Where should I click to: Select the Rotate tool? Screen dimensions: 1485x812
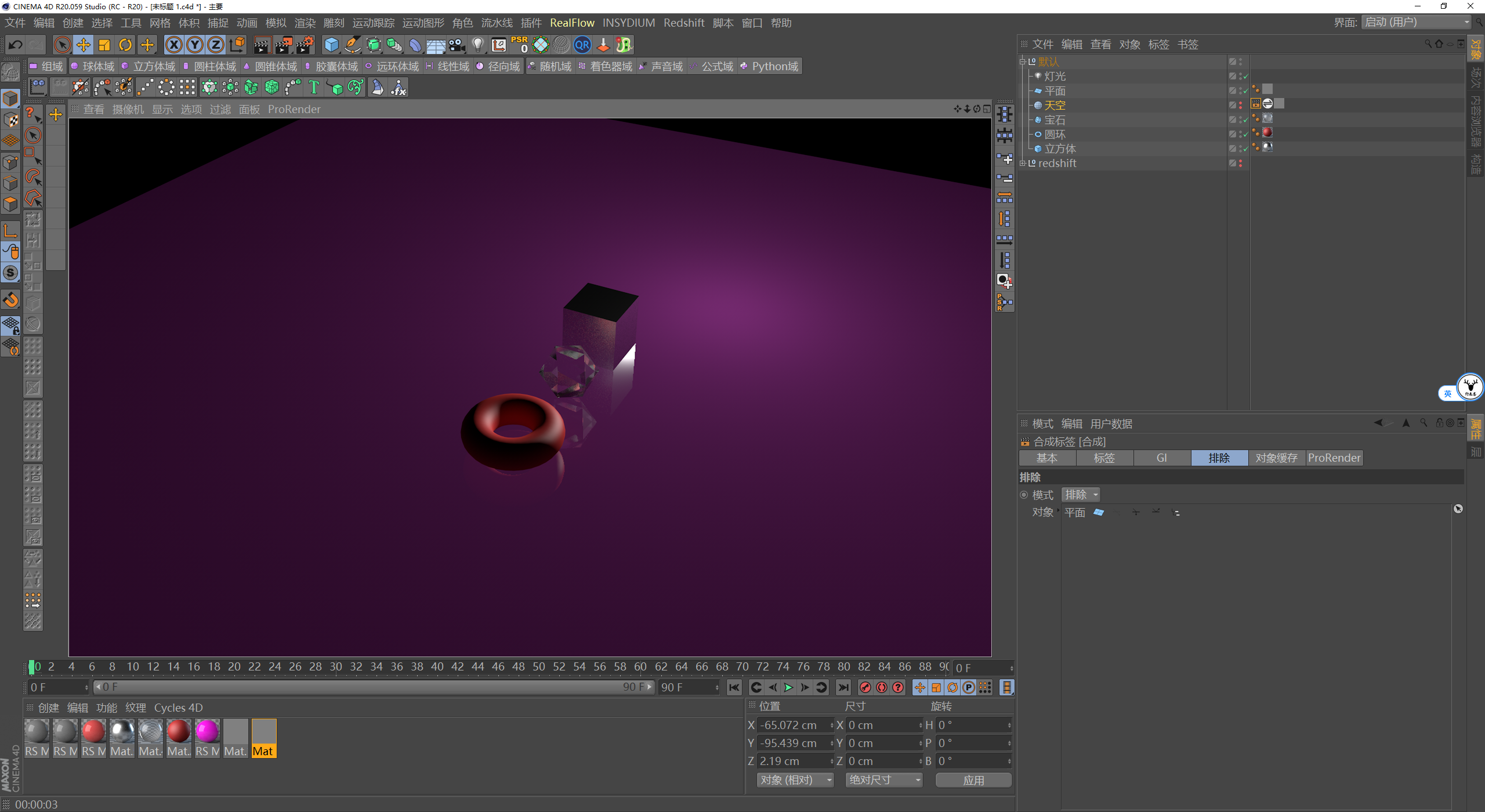coord(125,45)
